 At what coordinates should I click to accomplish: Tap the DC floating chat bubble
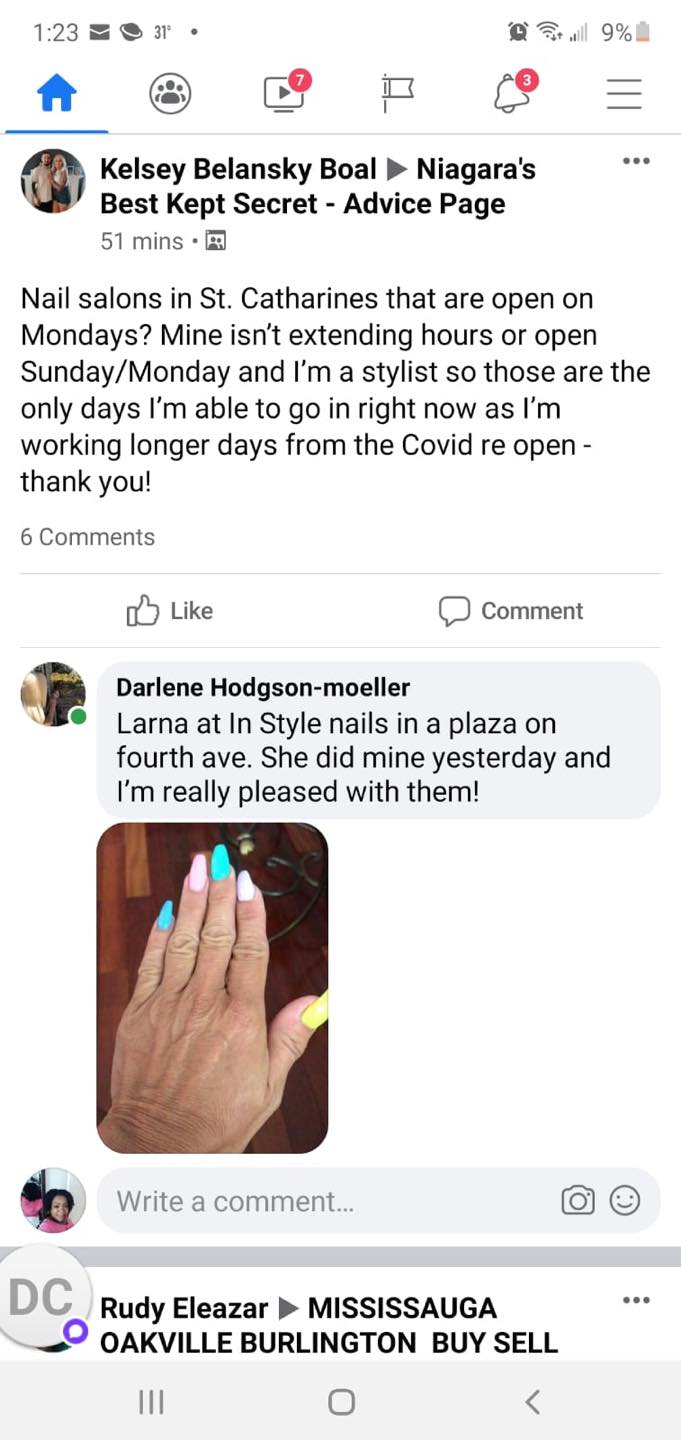click(42, 1298)
